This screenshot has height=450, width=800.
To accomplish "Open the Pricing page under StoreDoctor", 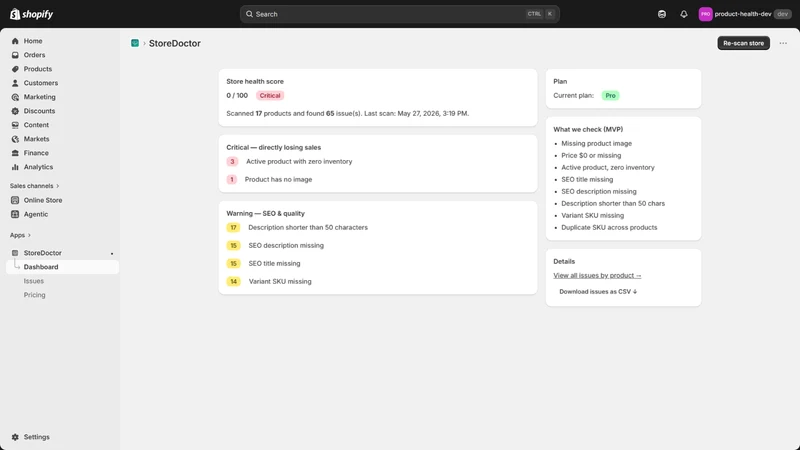I will 35,295.
